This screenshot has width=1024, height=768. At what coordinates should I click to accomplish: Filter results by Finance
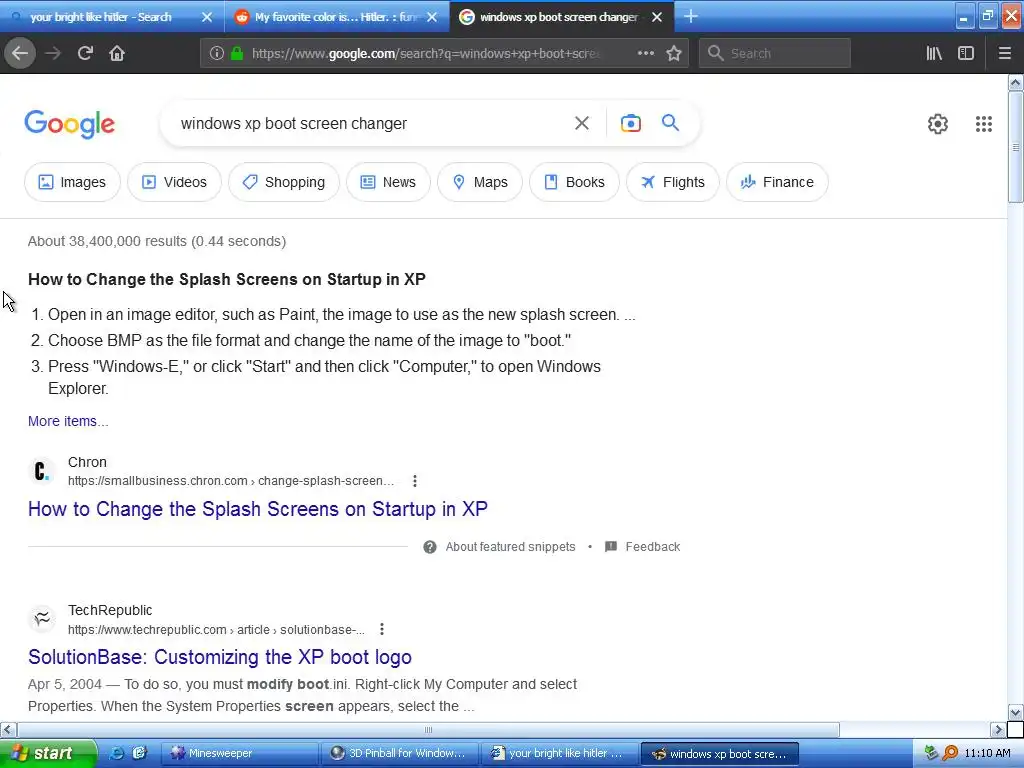point(777,182)
